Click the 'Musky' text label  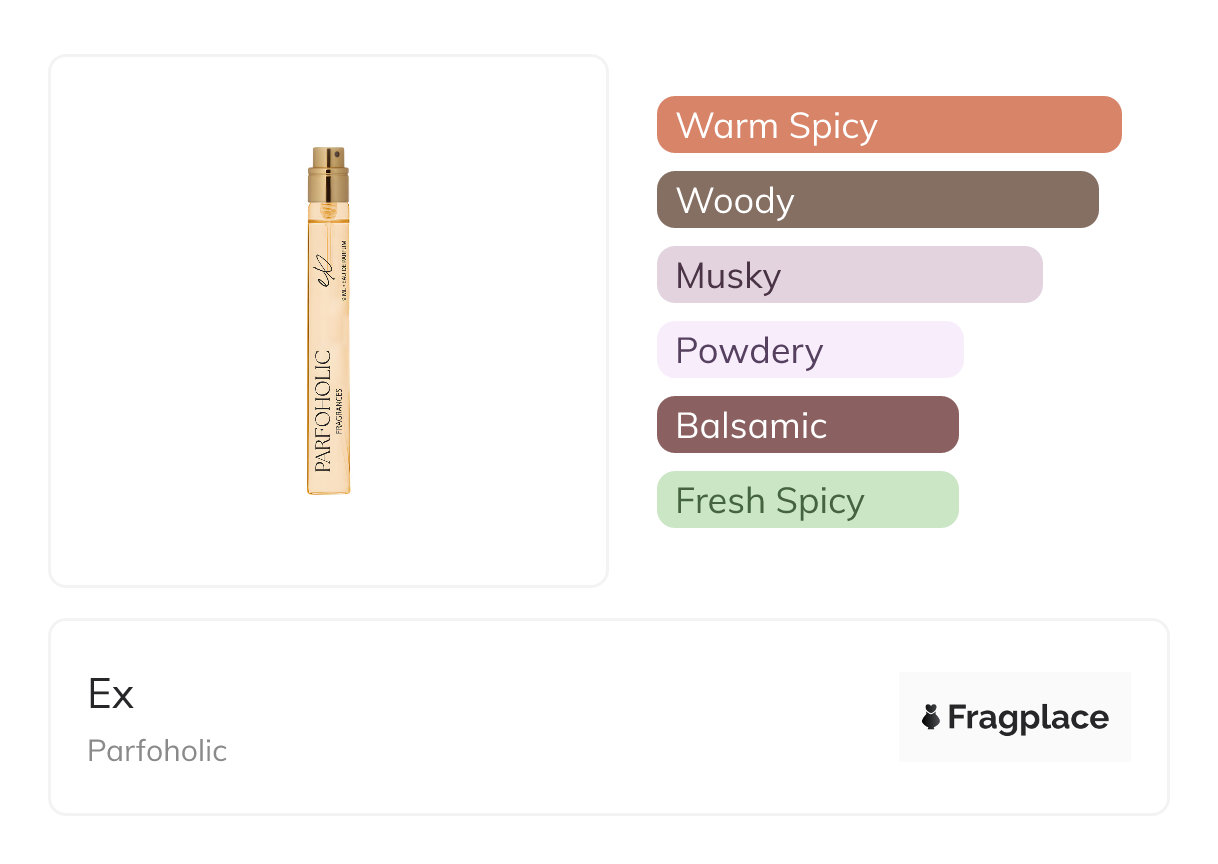pos(728,276)
